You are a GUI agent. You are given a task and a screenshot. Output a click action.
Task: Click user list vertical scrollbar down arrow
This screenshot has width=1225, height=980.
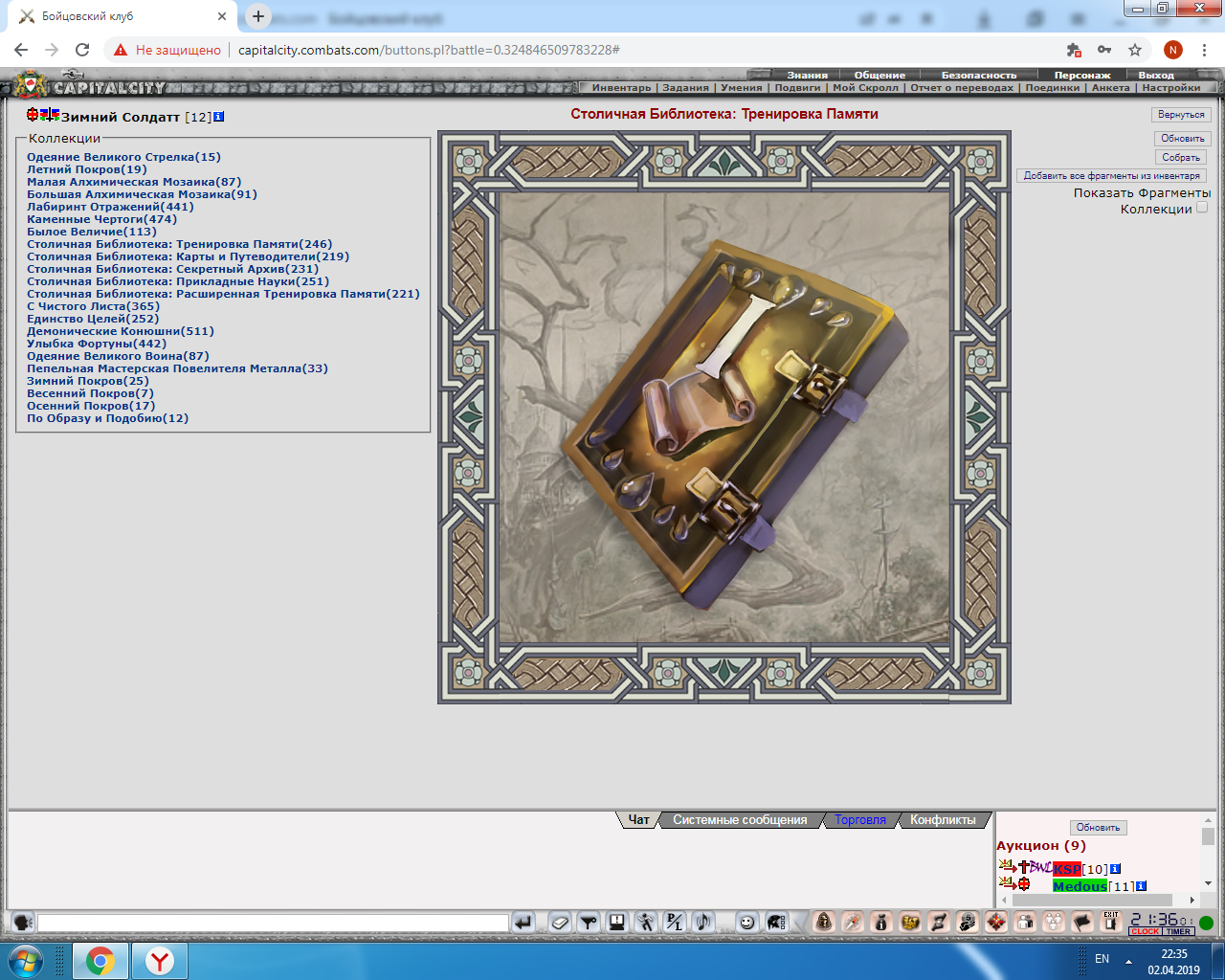click(x=1208, y=883)
